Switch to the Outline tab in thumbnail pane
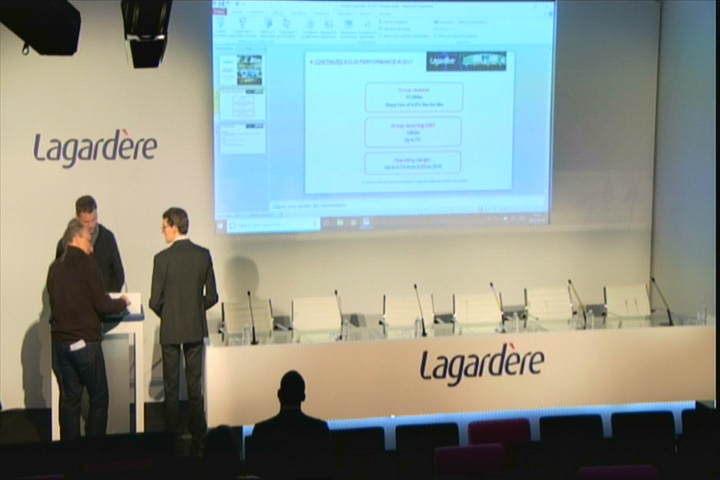The width and height of the screenshot is (720, 480). pyautogui.click(x=247, y=48)
